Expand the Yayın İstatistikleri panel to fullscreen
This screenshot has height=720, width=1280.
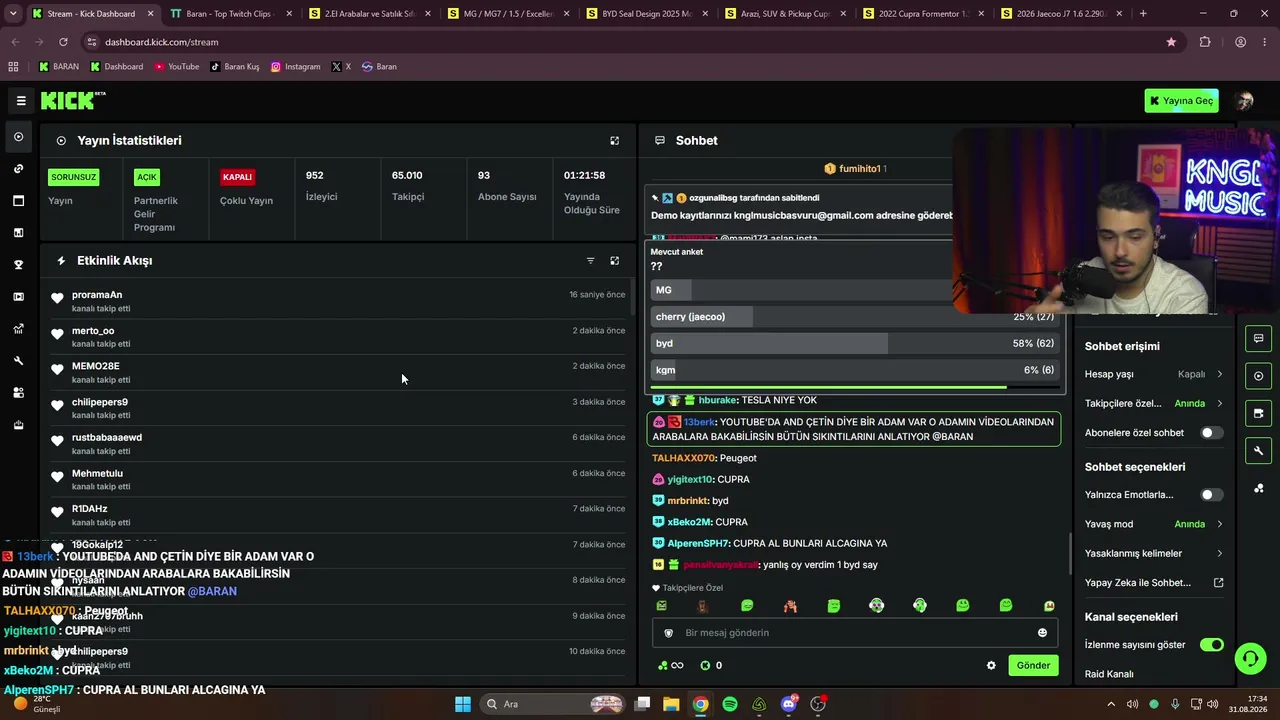click(615, 141)
